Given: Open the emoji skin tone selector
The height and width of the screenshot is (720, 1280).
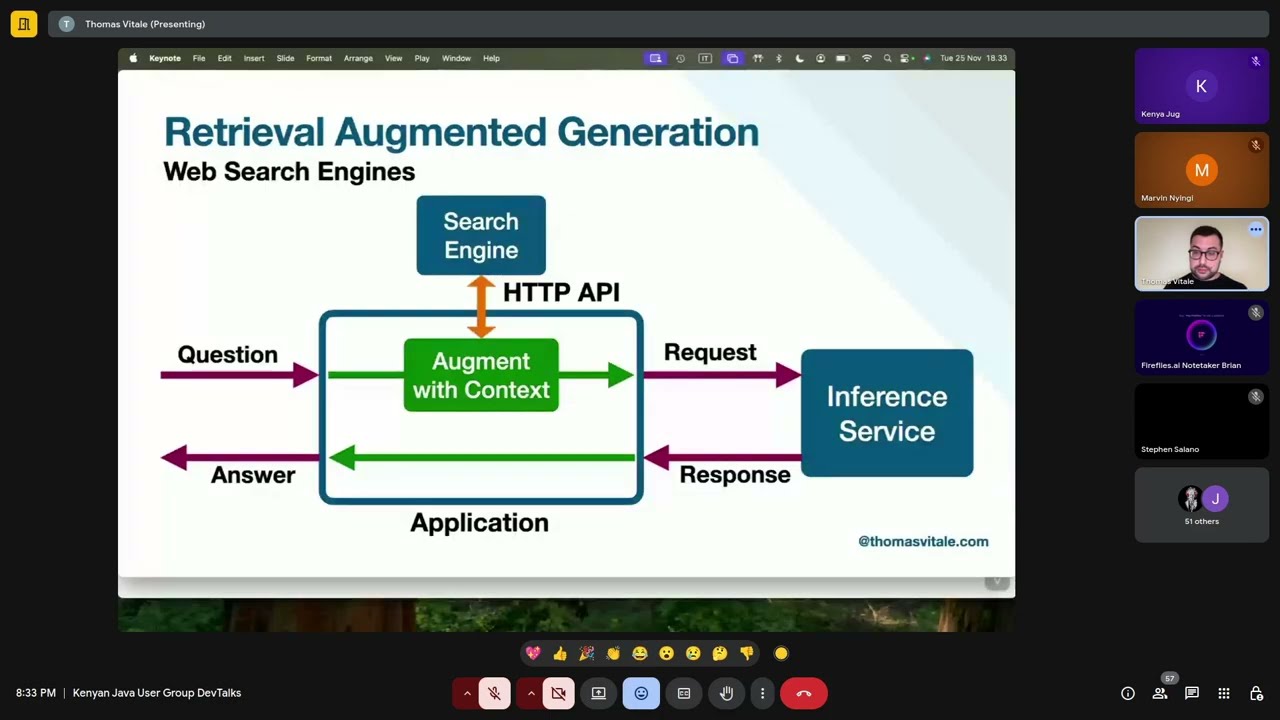Looking at the screenshot, I should coord(781,653).
